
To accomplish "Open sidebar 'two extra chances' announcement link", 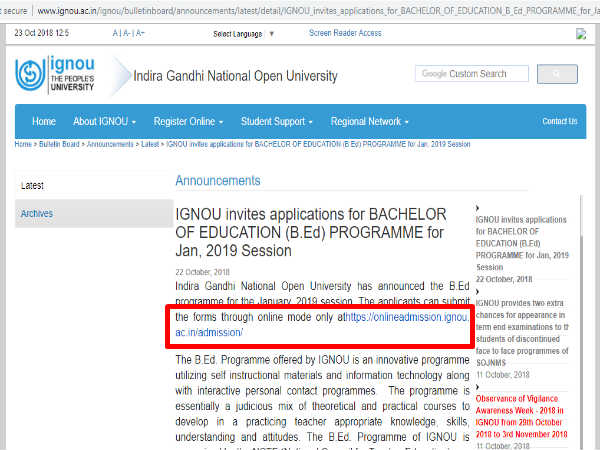I will (x=522, y=333).
